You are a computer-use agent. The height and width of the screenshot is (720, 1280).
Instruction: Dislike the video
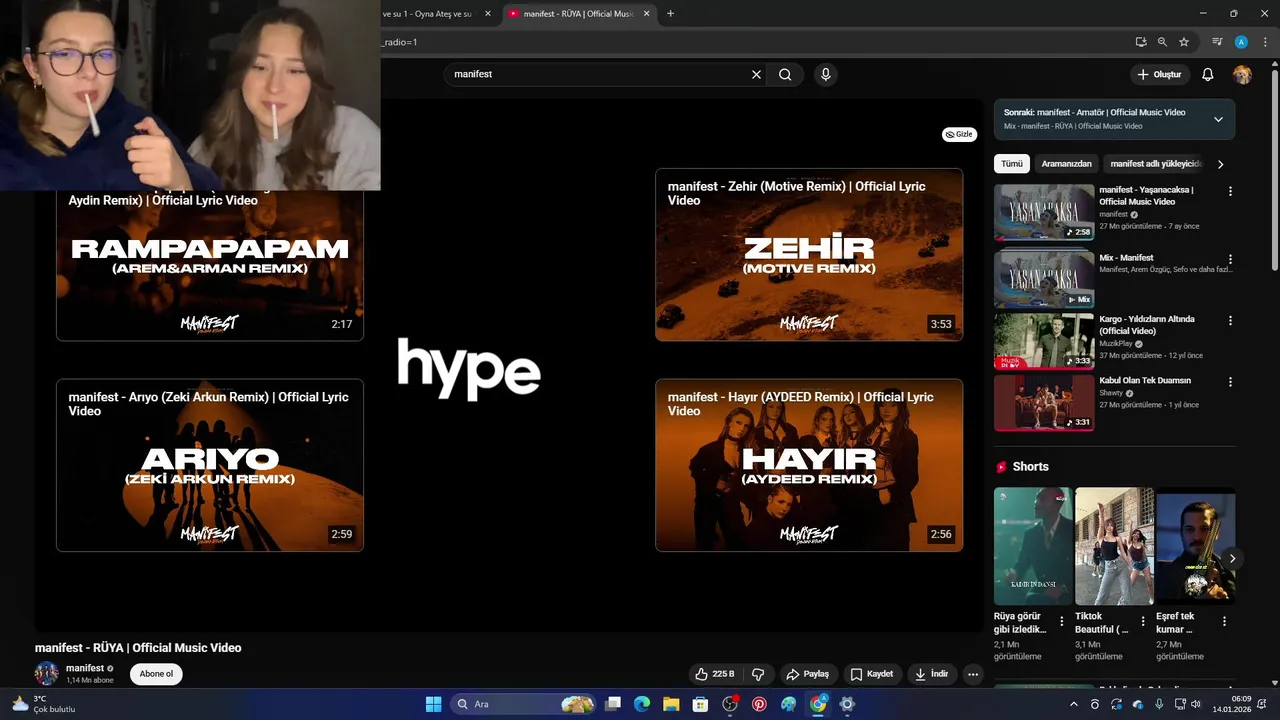tap(758, 674)
